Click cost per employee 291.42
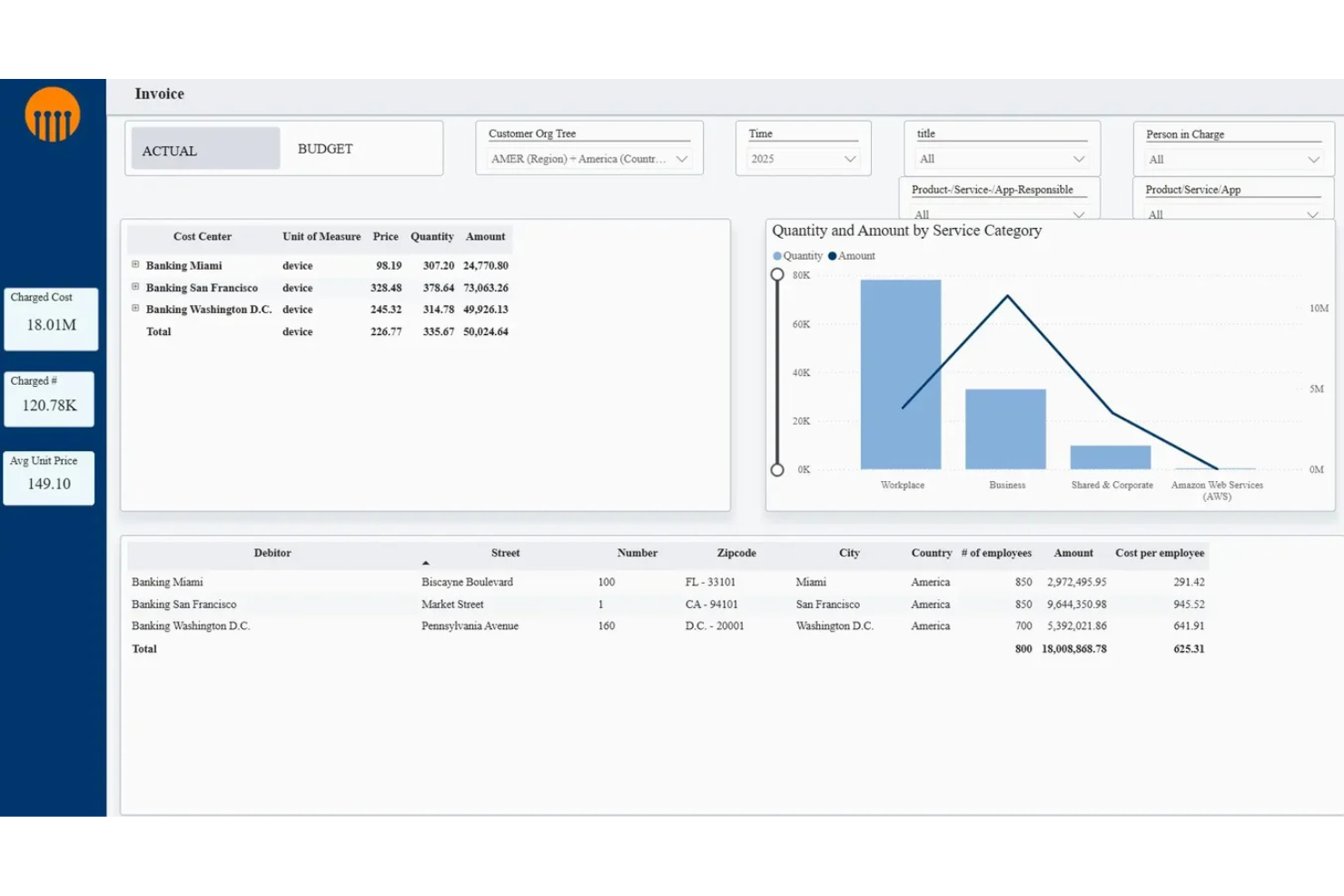This screenshot has width=1344, height=896. tap(1189, 582)
